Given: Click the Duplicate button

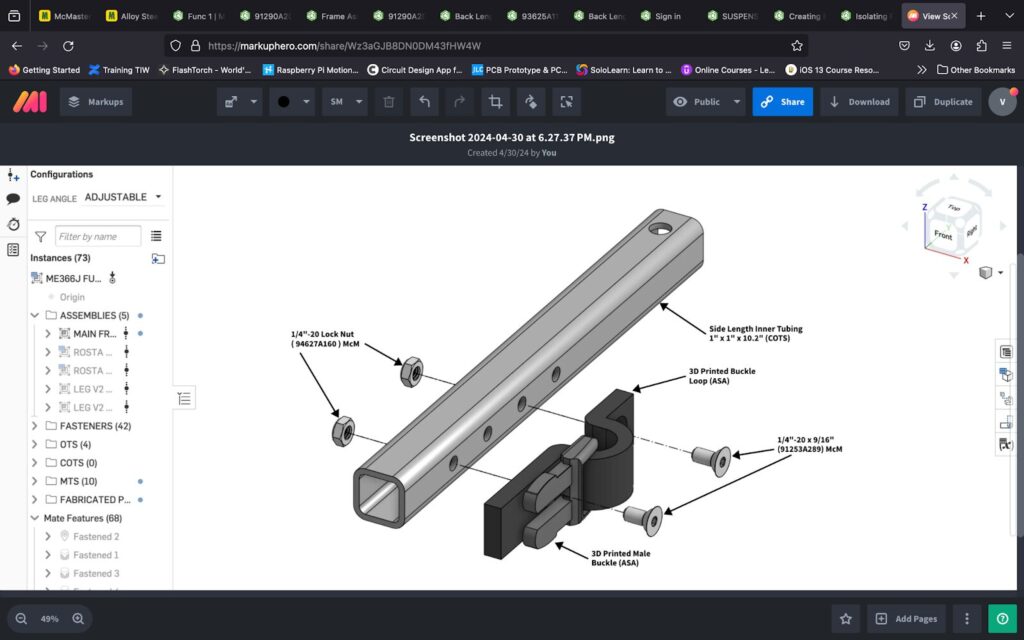Looking at the screenshot, I should click(x=943, y=102).
